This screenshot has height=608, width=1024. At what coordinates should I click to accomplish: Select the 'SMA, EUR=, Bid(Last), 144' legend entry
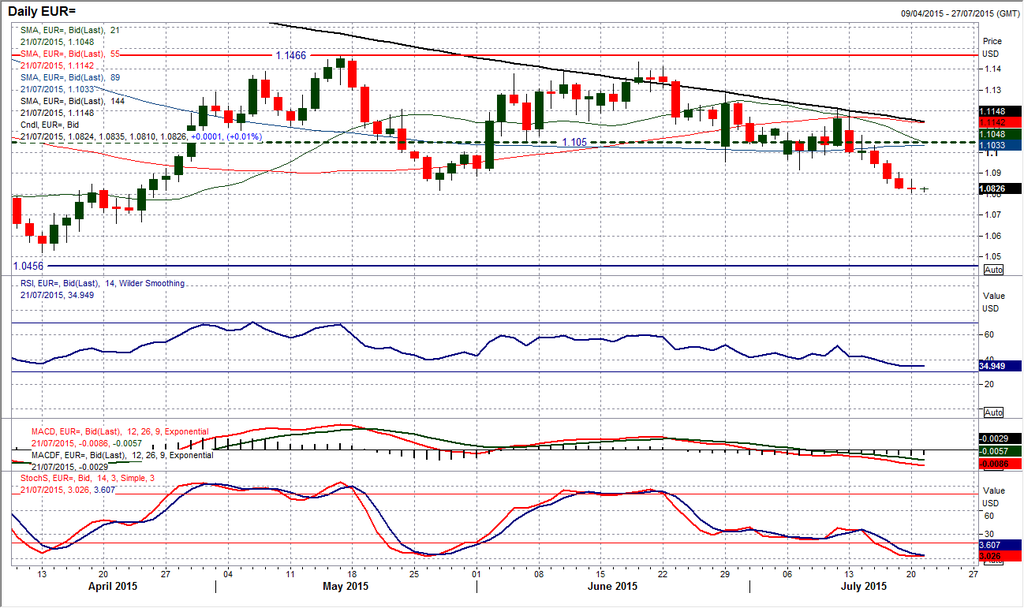pyautogui.click(x=72, y=101)
